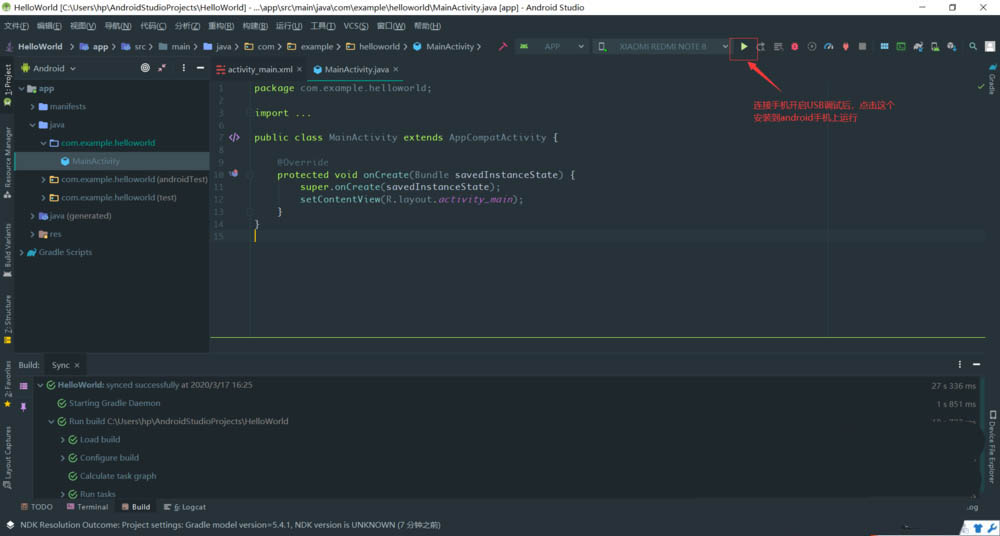Click Sync Project with Gradle Files elephant icon
1000x536 pixels.
[918, 47]
